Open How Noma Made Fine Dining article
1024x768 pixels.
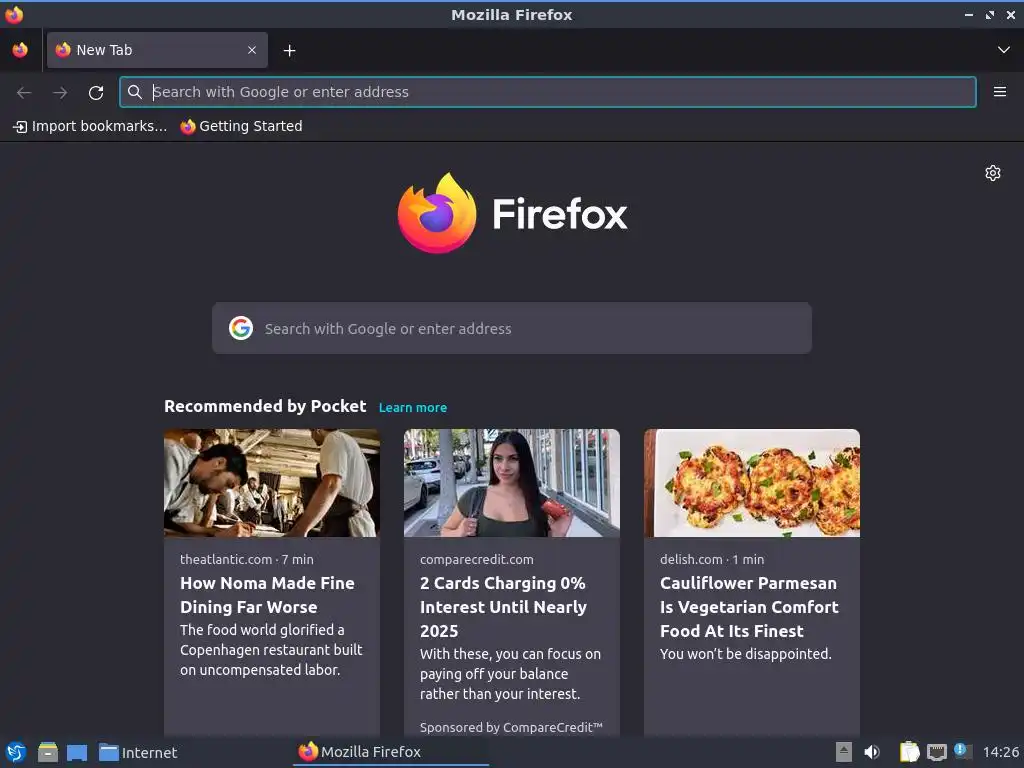pos(268,595)
